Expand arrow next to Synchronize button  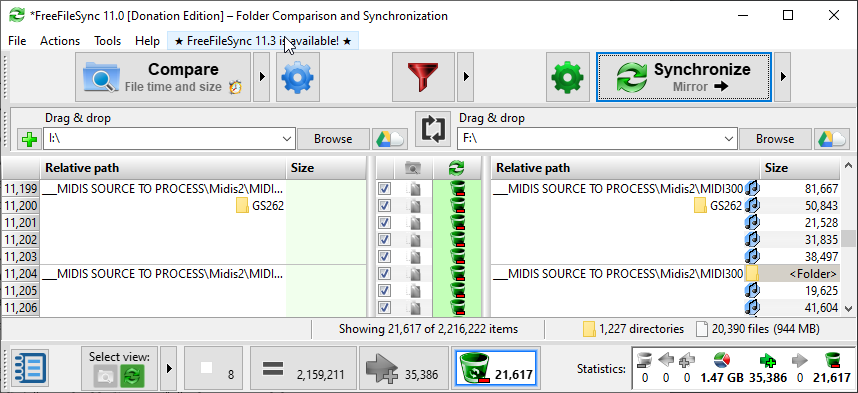[x=782, y=77]
